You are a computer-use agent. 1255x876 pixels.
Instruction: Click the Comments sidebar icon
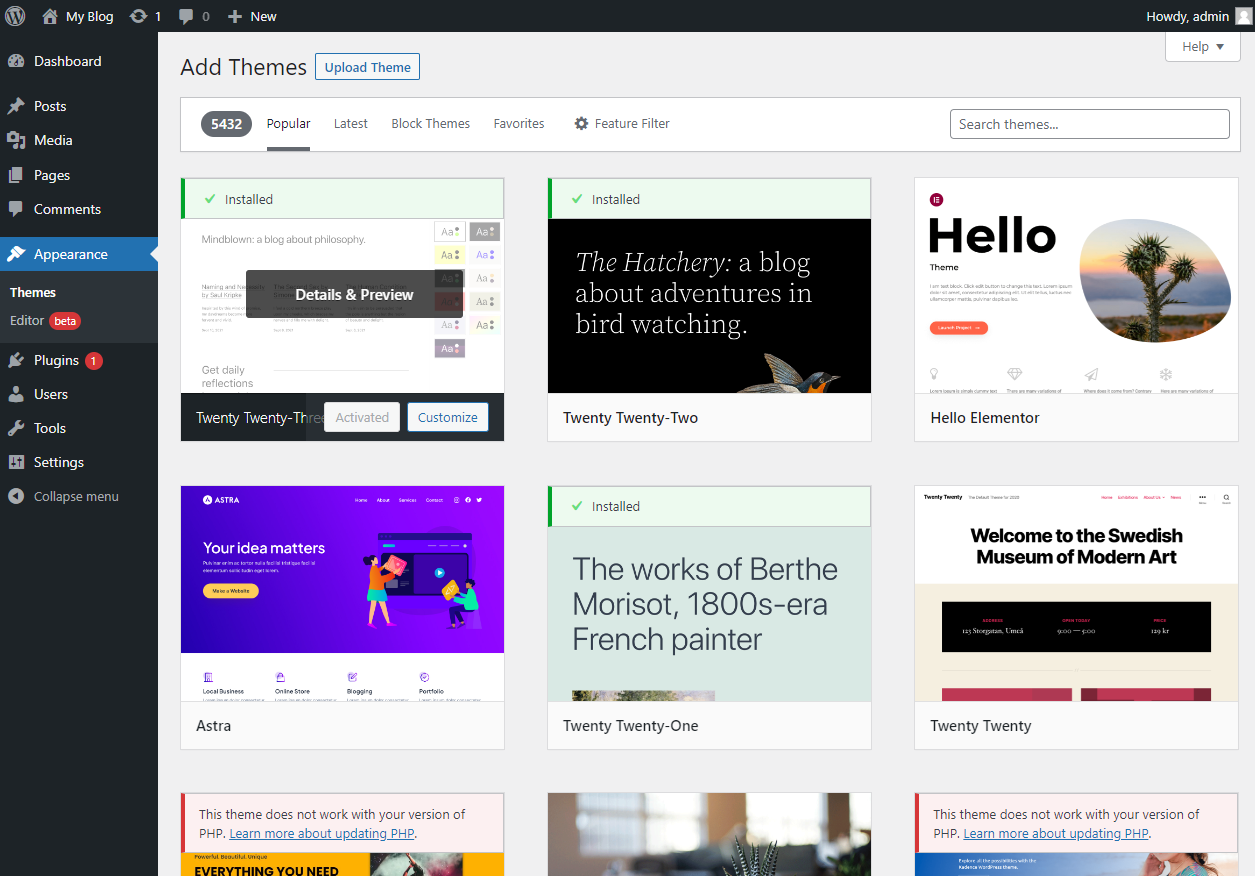pos(16,209)
